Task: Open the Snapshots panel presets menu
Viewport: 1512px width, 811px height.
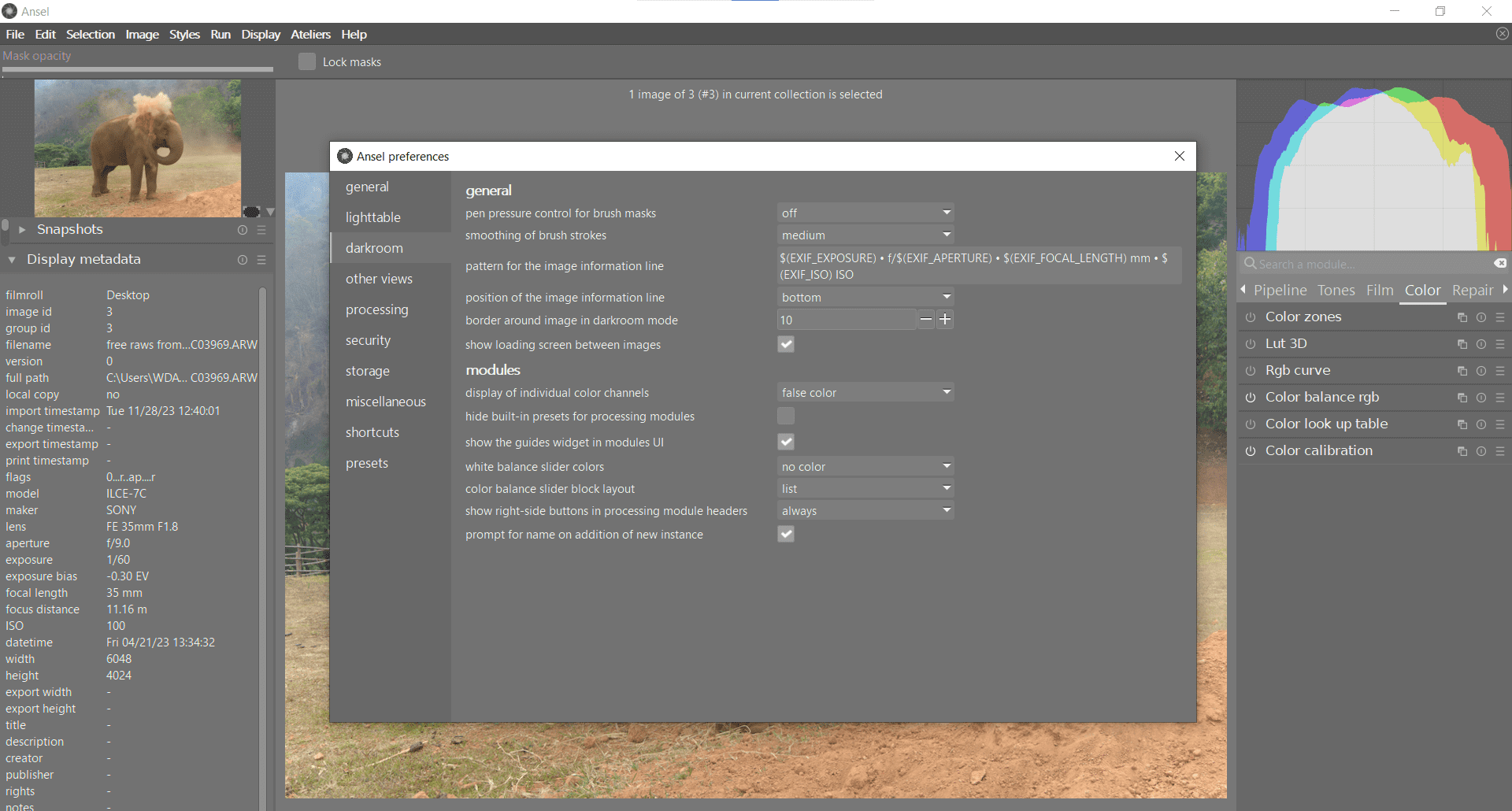Action: [261, 230]
